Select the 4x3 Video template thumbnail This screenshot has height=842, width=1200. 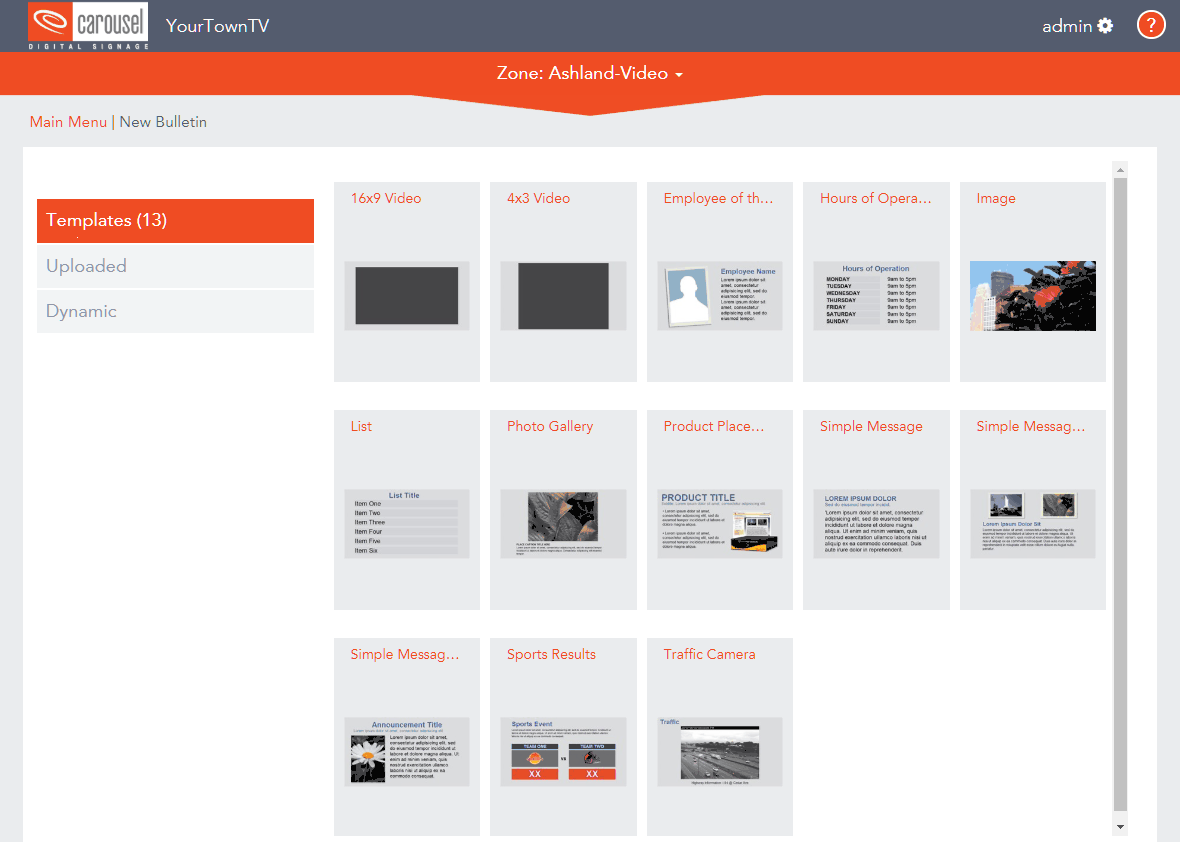coord(563,281)
